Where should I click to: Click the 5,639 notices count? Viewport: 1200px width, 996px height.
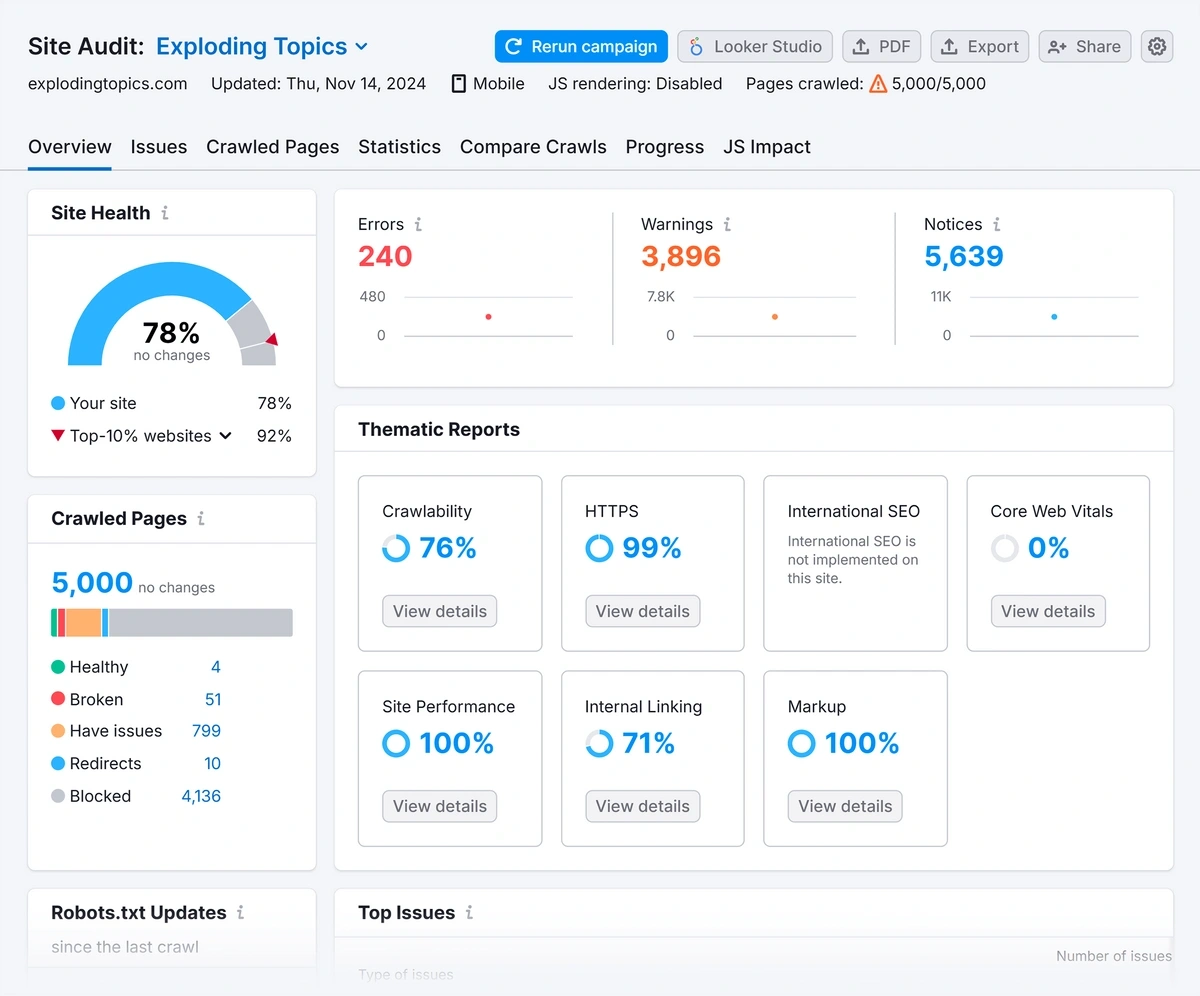(964, 256)
